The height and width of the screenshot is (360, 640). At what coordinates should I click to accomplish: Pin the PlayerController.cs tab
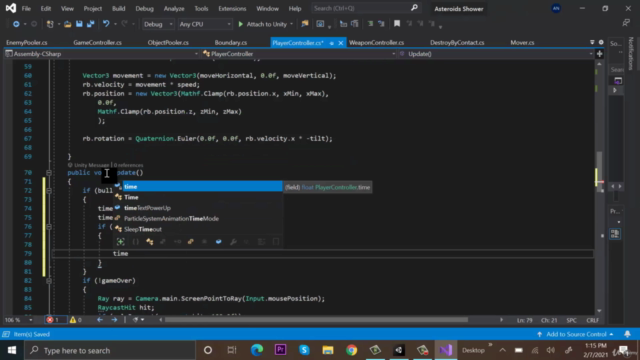(331, 43)
